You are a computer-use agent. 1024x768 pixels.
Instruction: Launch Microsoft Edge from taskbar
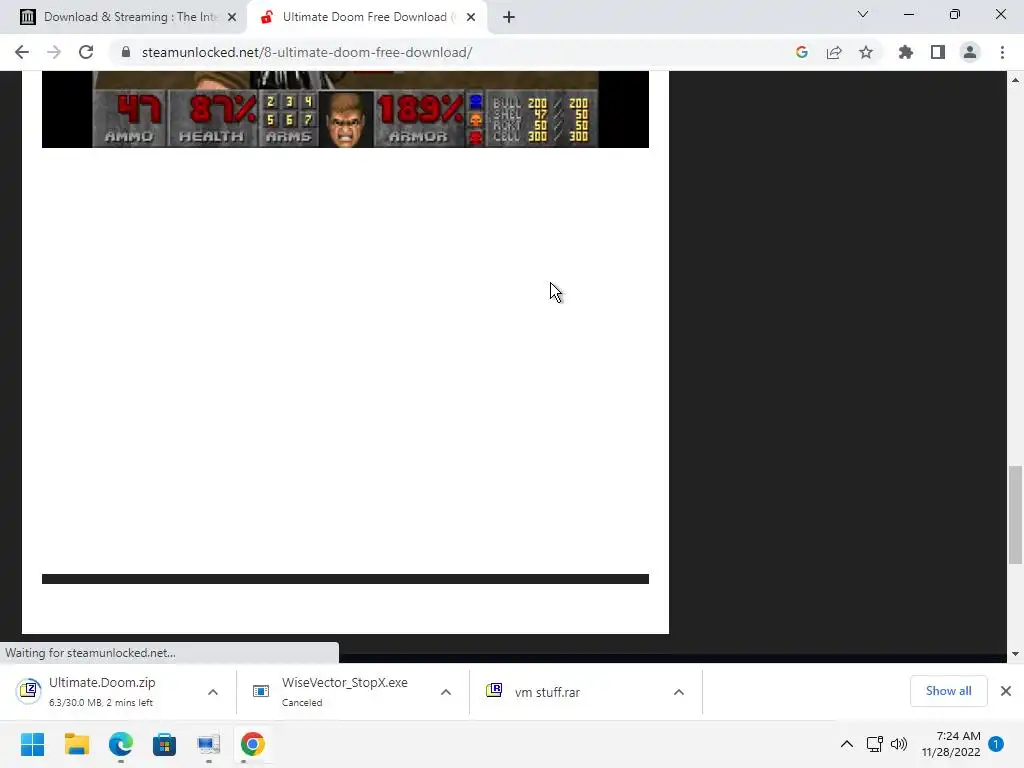121,744
